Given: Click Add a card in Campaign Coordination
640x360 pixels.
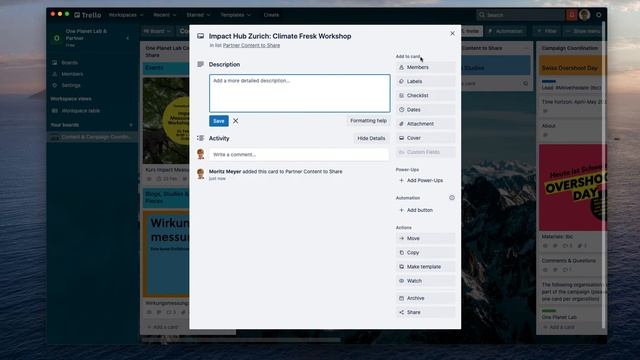Looking at the screenshot, I should [x=561, y=327].
